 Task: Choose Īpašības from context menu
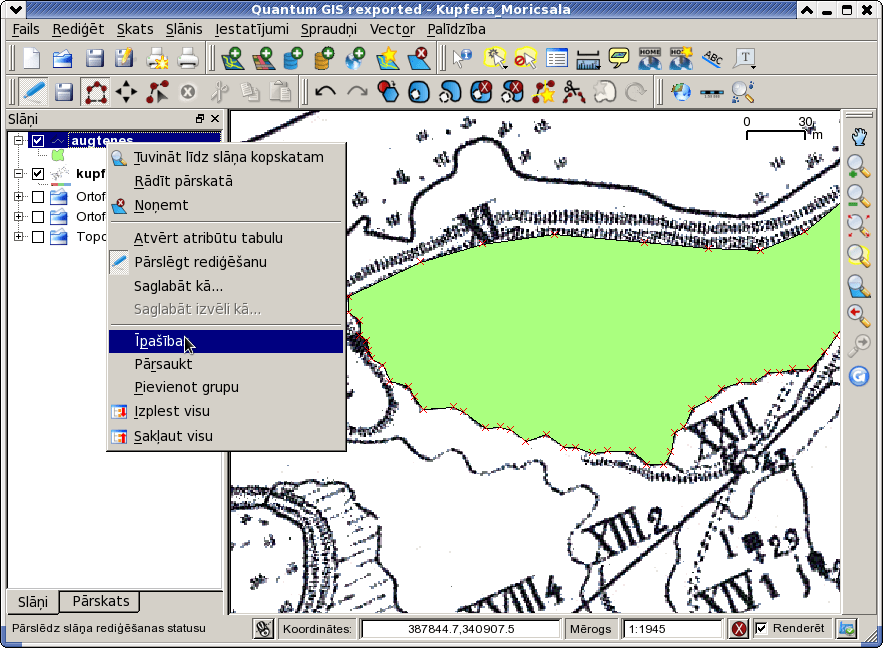226,341
